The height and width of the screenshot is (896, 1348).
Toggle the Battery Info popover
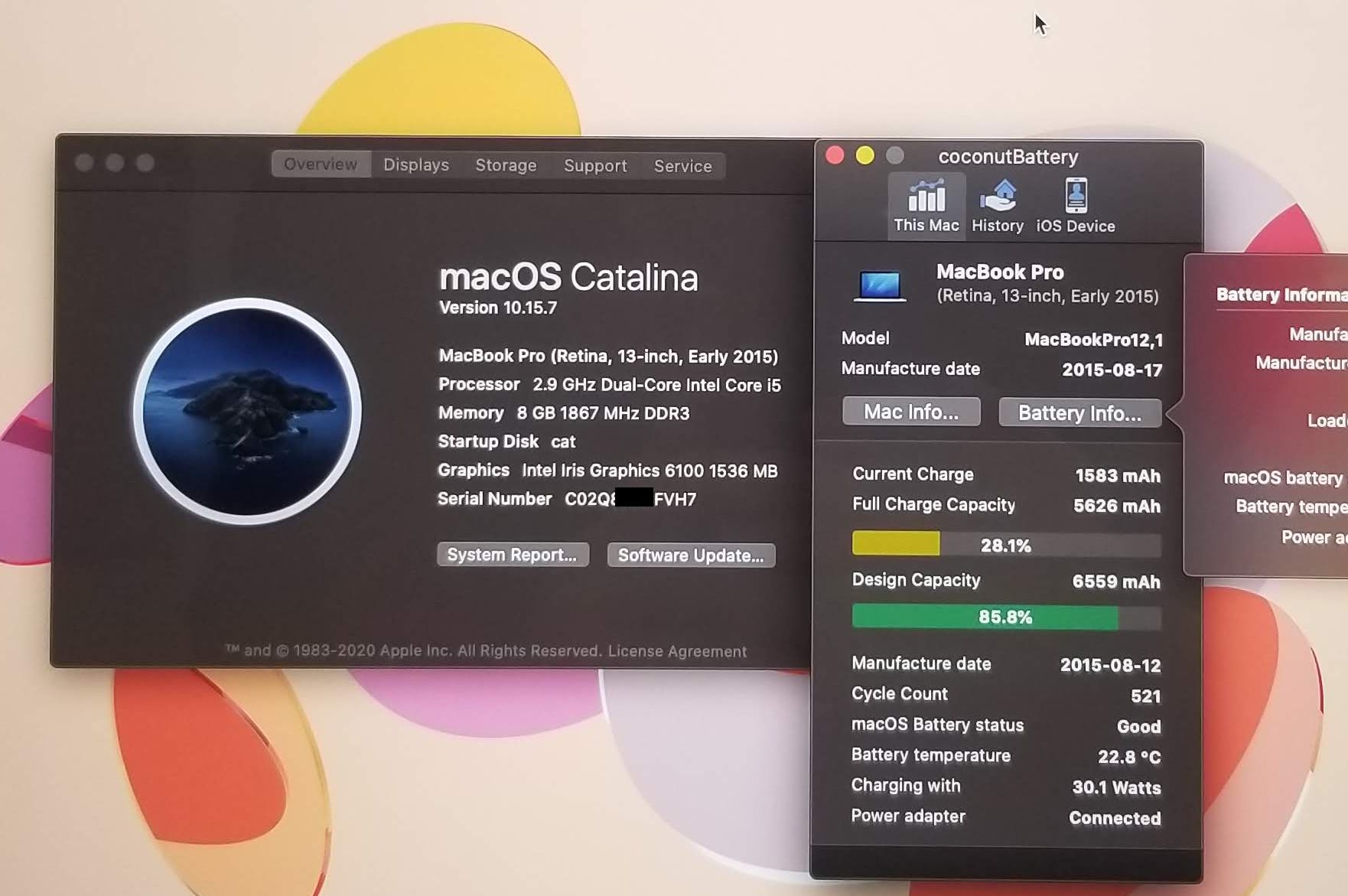pyautogui.click(x=1079, y=413)
